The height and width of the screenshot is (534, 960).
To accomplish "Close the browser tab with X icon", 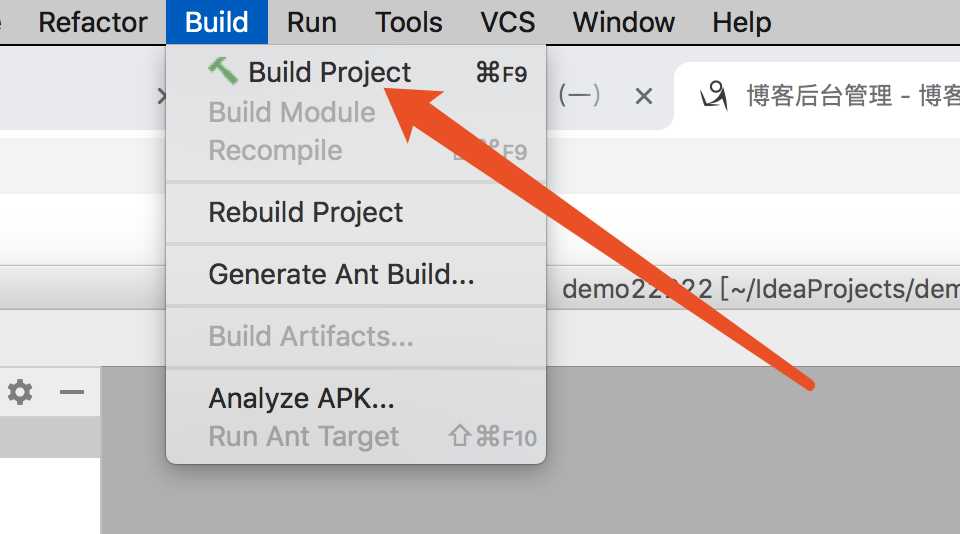I will tap(643, 96).
